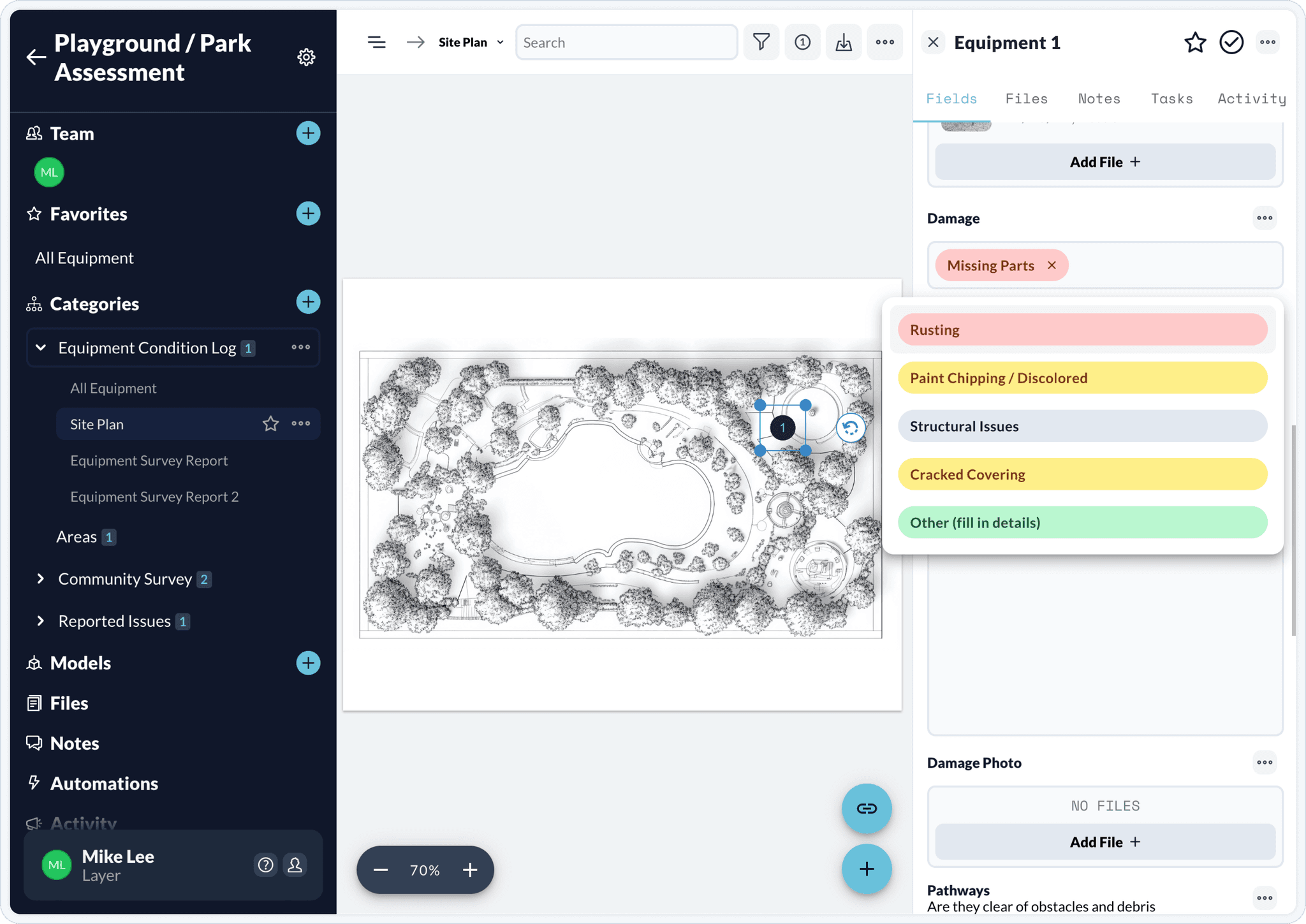Click the Search field in the toolbar
The image size is (1306, 924).
click(x=626, y=41)
